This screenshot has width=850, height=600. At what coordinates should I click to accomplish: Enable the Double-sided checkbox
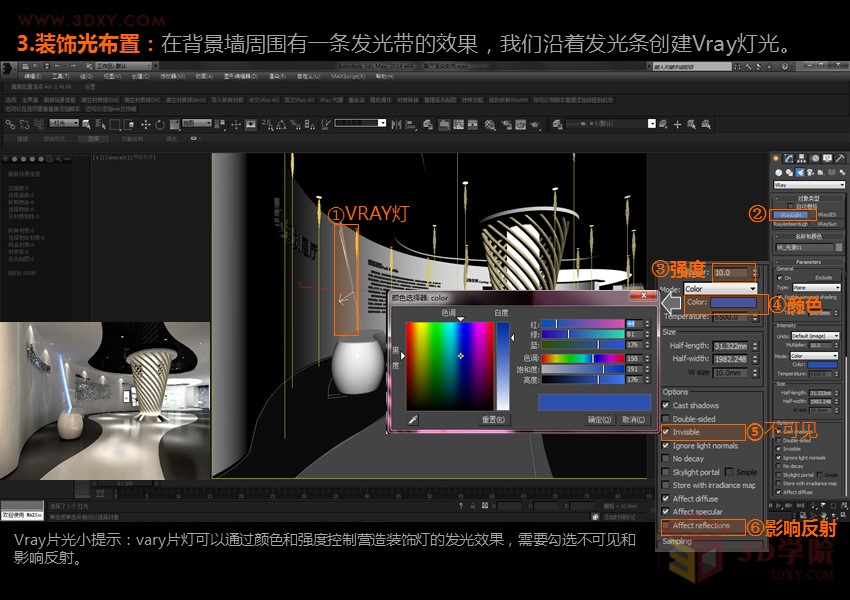[666, 418]
